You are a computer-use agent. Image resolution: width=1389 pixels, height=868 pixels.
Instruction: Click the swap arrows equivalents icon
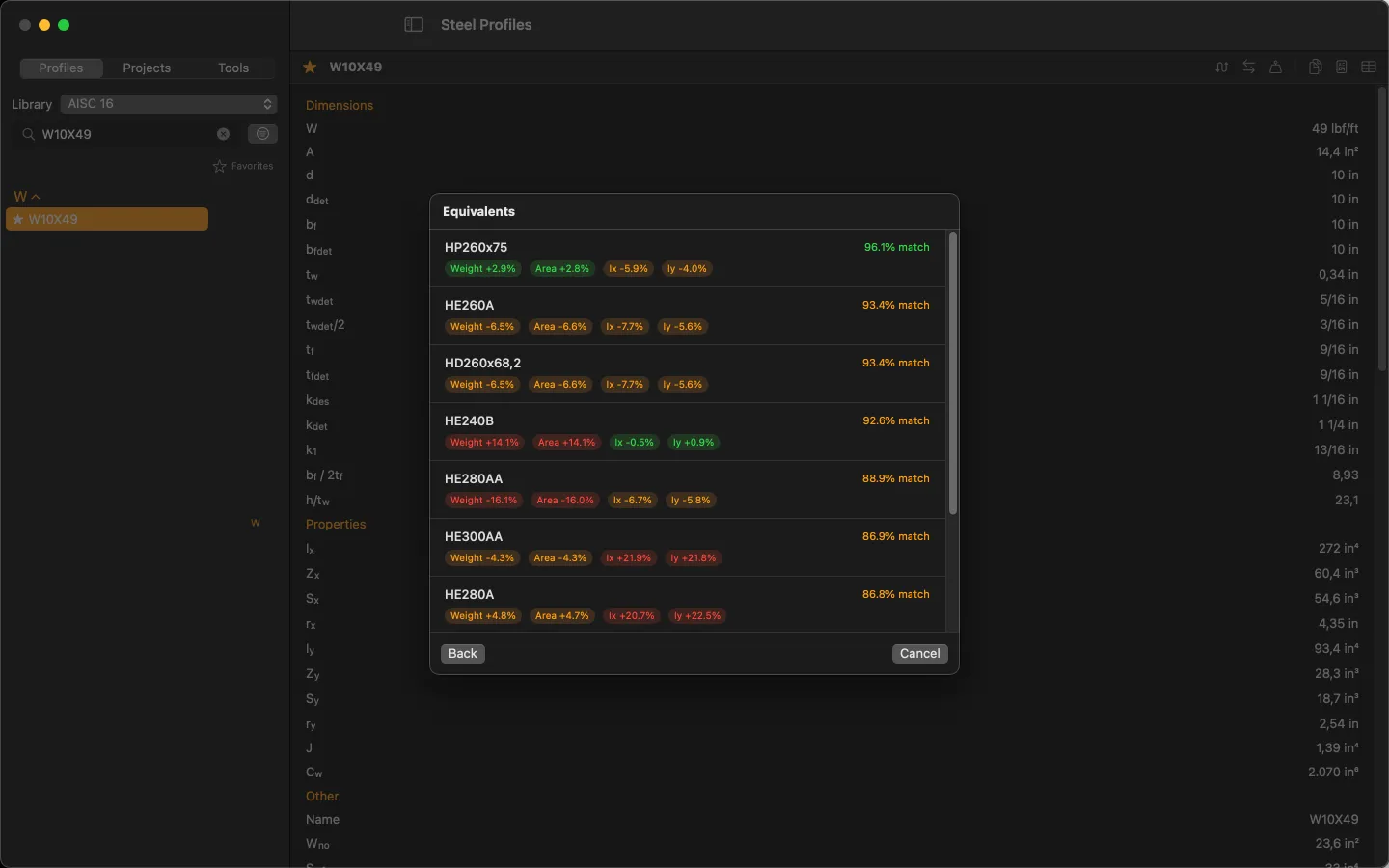point(1249,67)
